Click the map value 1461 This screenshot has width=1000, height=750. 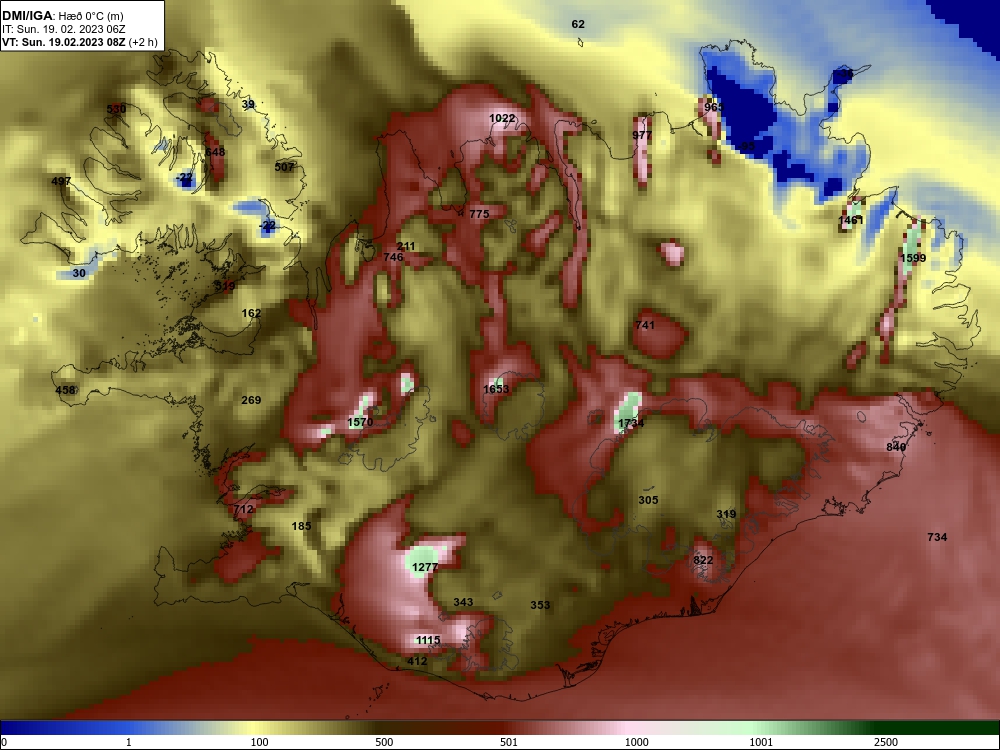[x=850, y=221]
